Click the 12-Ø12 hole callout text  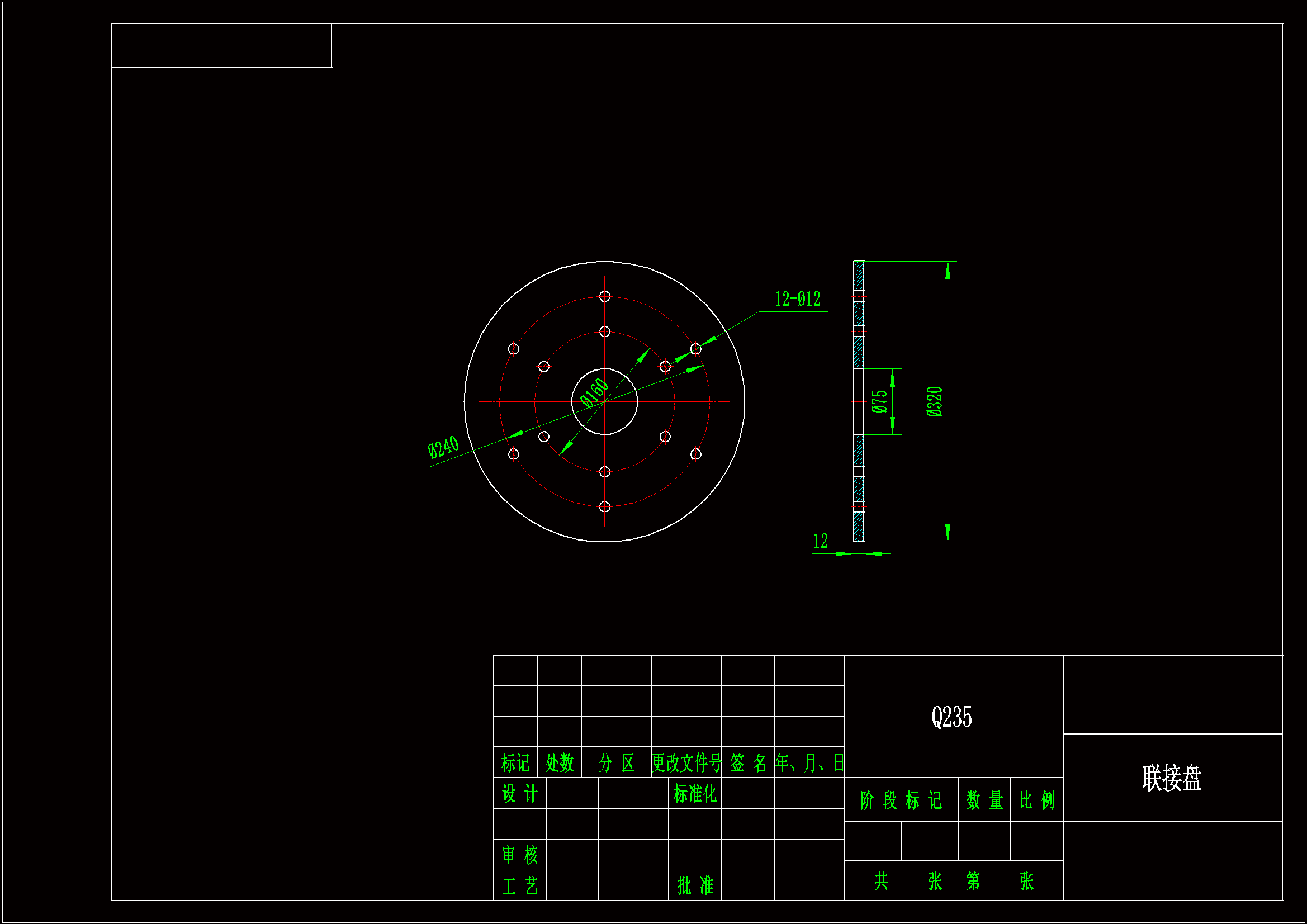(797, 300)
